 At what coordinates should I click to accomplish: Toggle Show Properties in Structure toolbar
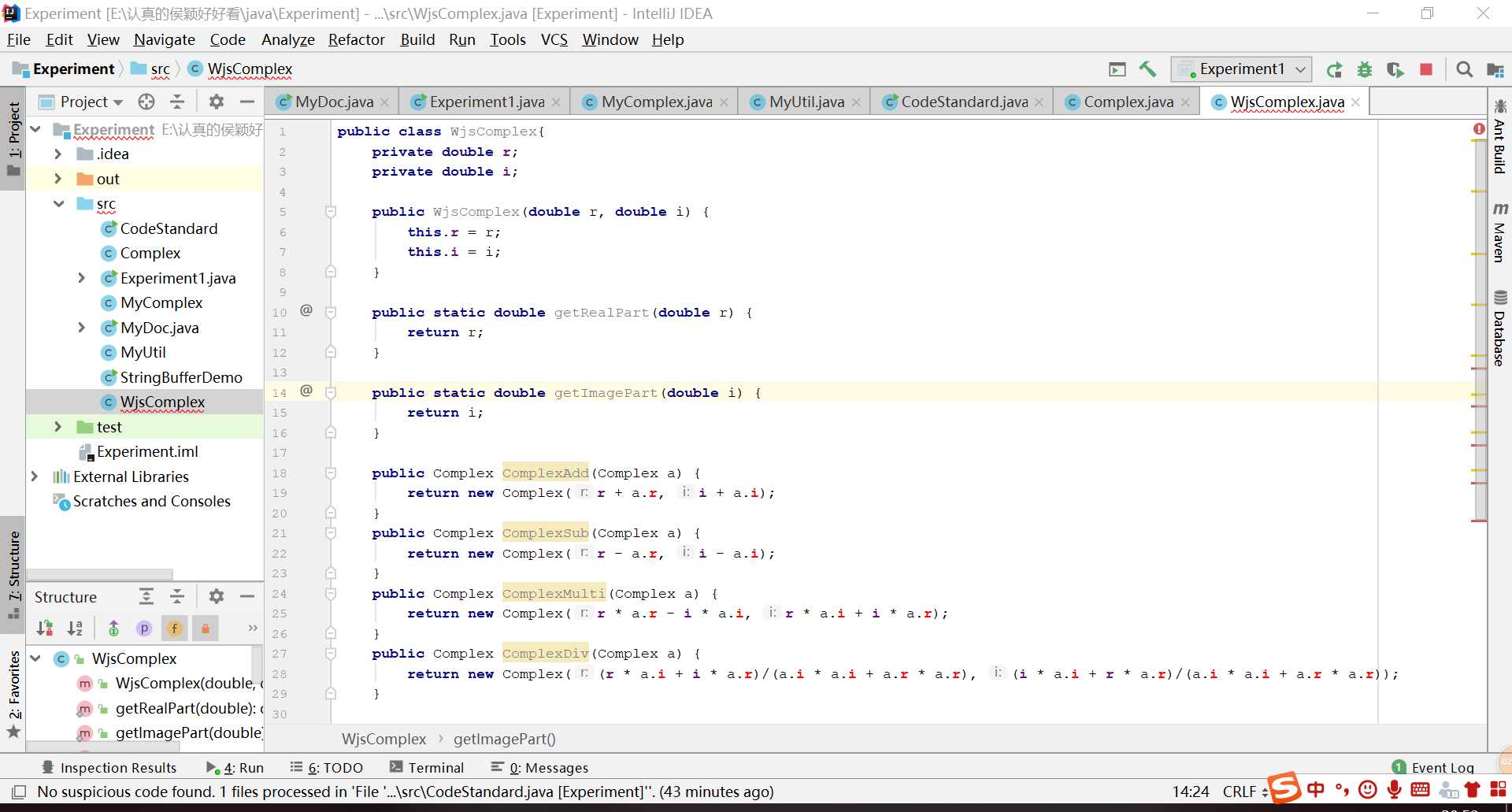tap(144, 628)
